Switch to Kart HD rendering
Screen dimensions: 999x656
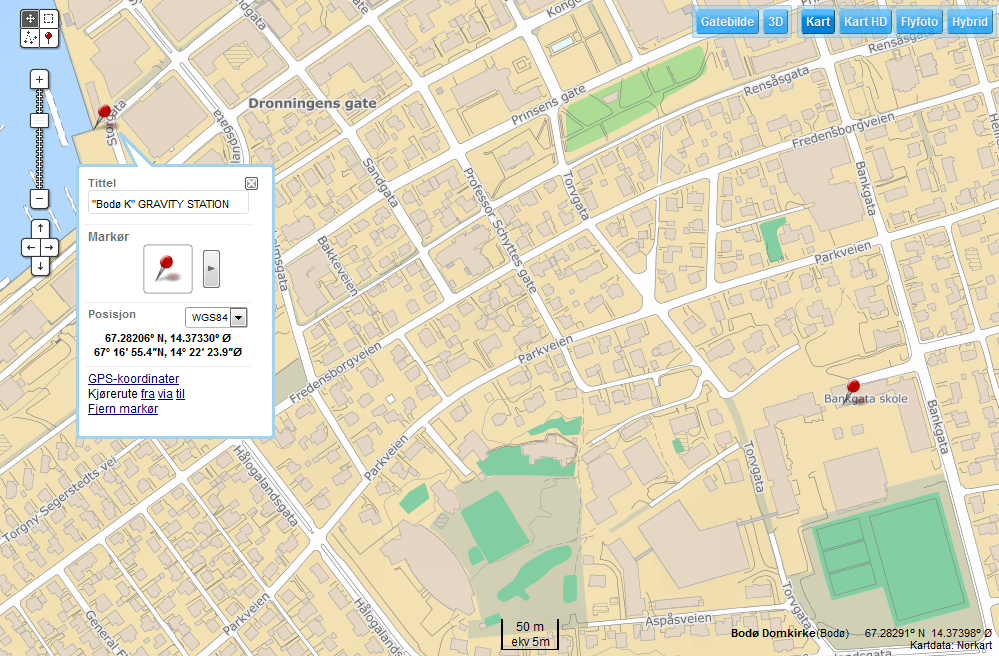point(865,21)
